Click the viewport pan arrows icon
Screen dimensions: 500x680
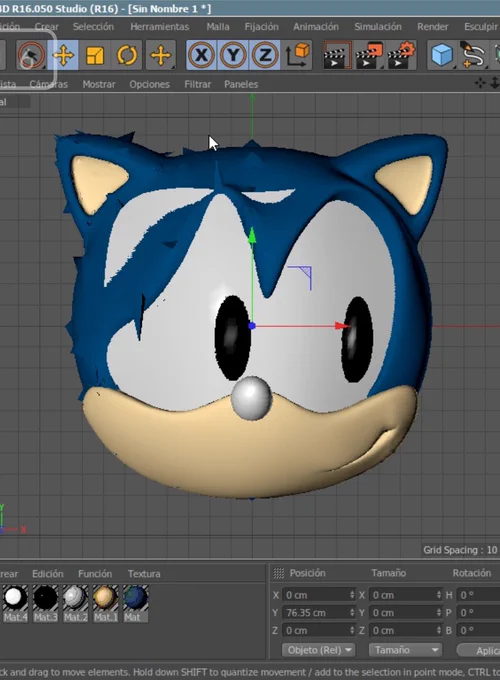480,83
